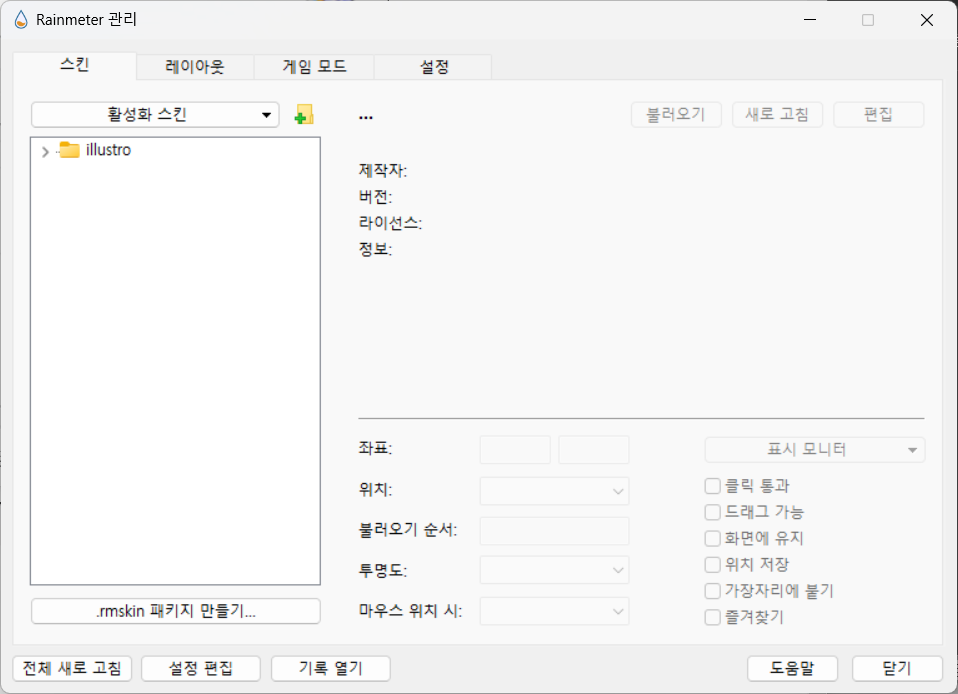Open the 마우스 위치 시 combo box
This screenshot has width=958, height=694.
pos(554,611)
